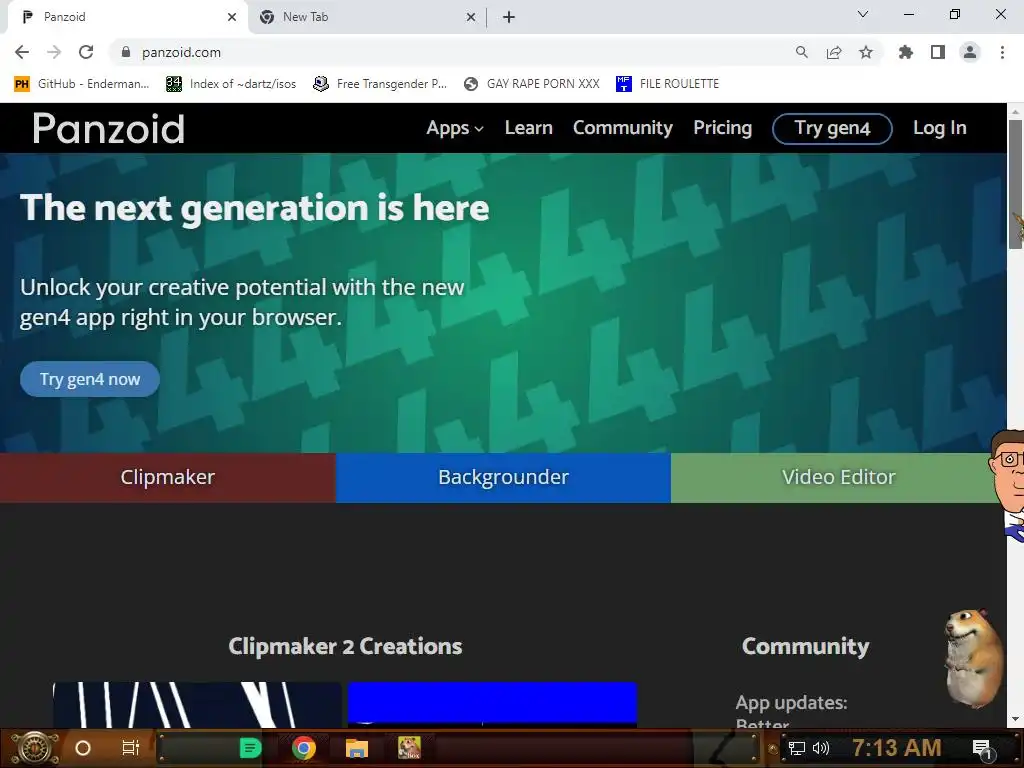Open the Chrome three-dot menu
This screenshot has height=768, width=1024.
(x=1002, y=52)
